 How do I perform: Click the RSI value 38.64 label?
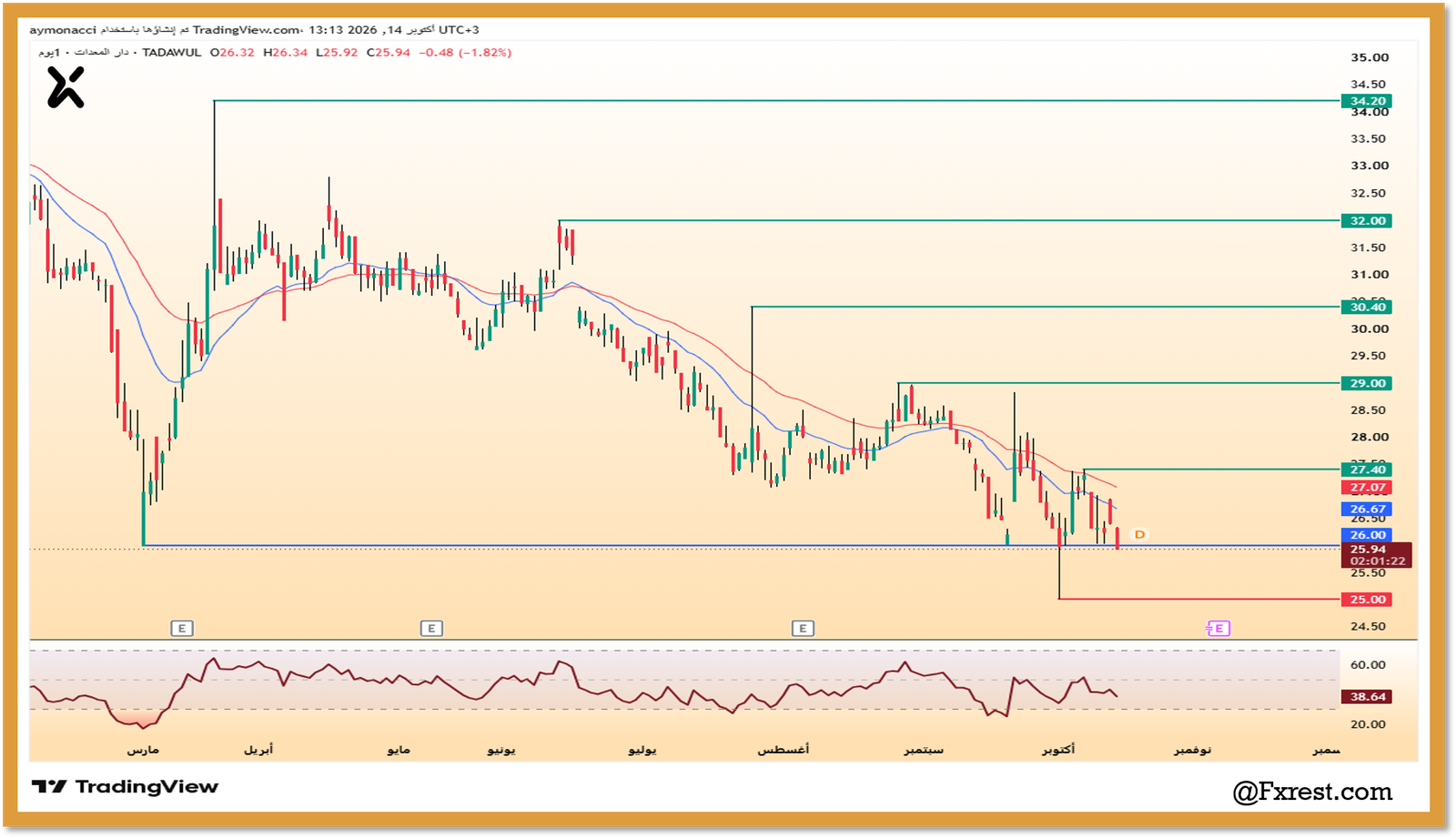click(x=1367, y=697)
